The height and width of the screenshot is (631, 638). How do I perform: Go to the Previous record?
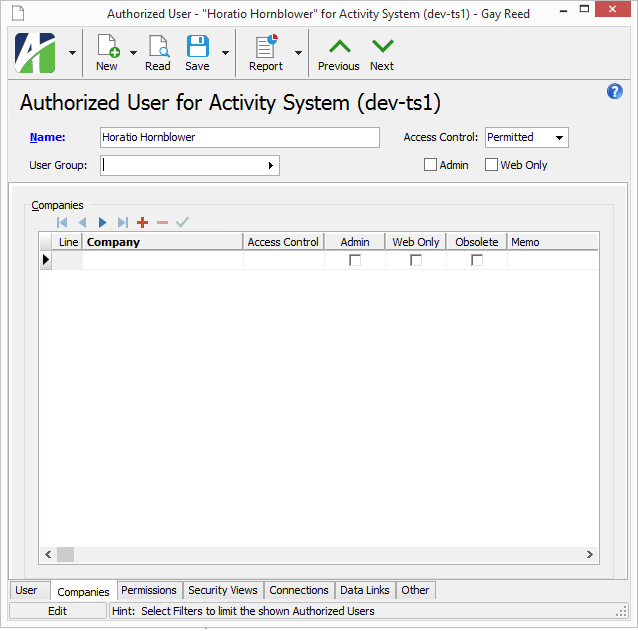(x=339, y=54)
